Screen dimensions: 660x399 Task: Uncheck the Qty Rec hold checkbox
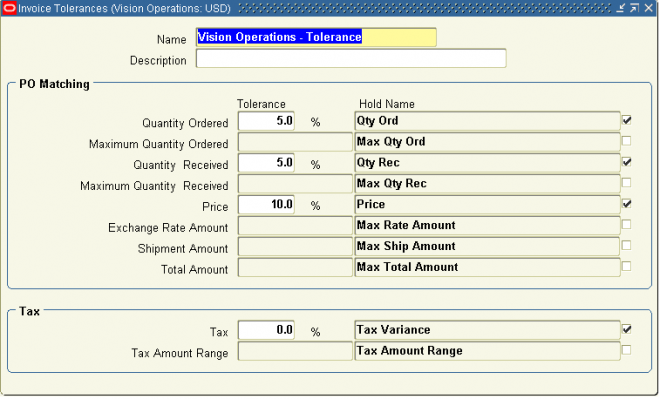(x=627, y=162)
